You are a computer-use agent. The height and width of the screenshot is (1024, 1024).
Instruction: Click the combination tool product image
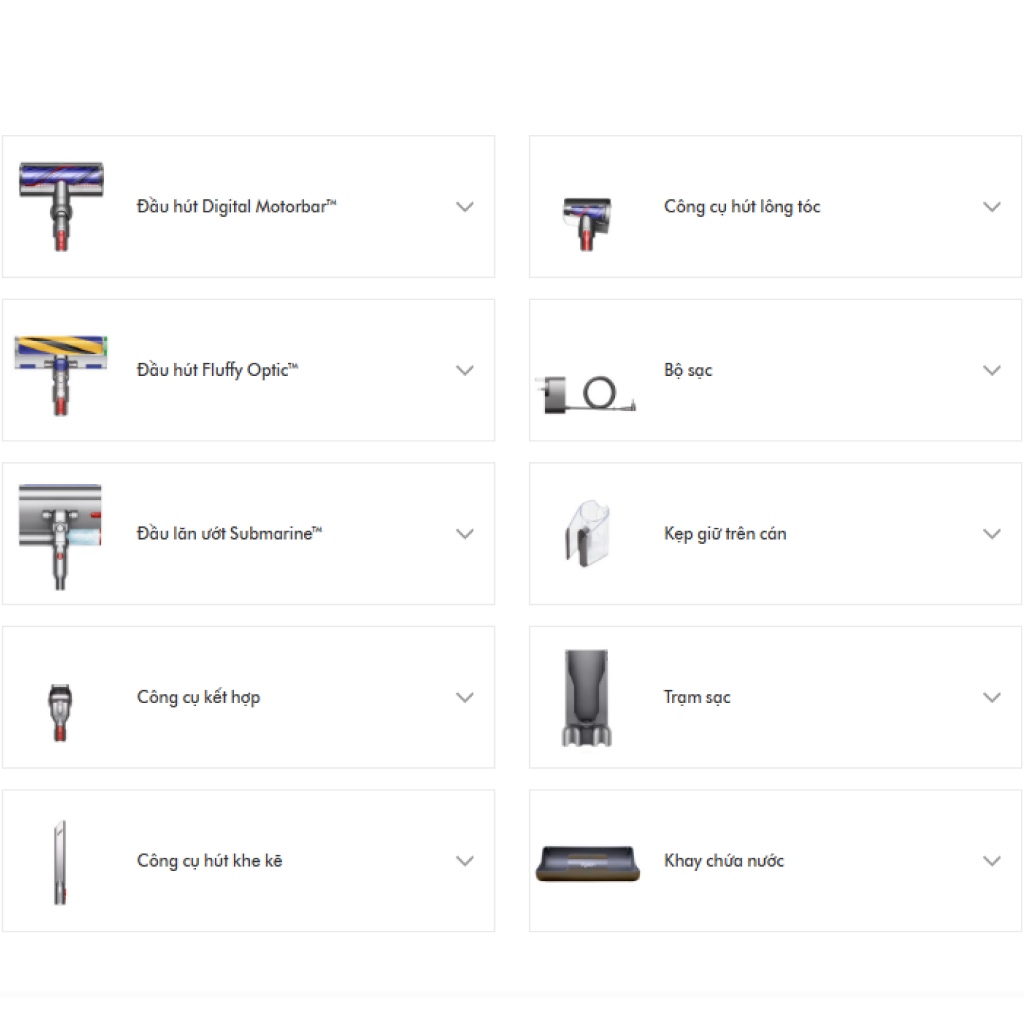[x=61, y=711]
